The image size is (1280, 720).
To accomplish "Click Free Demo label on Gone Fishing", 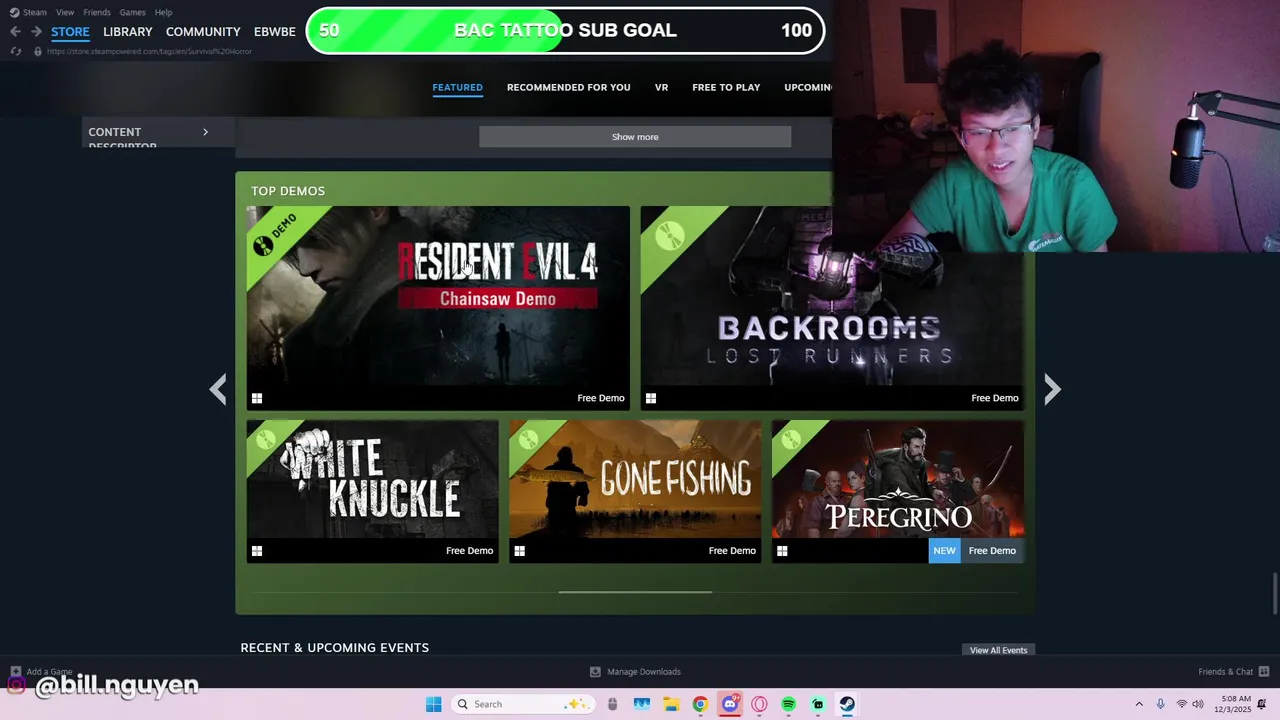I will click(732, 551).
